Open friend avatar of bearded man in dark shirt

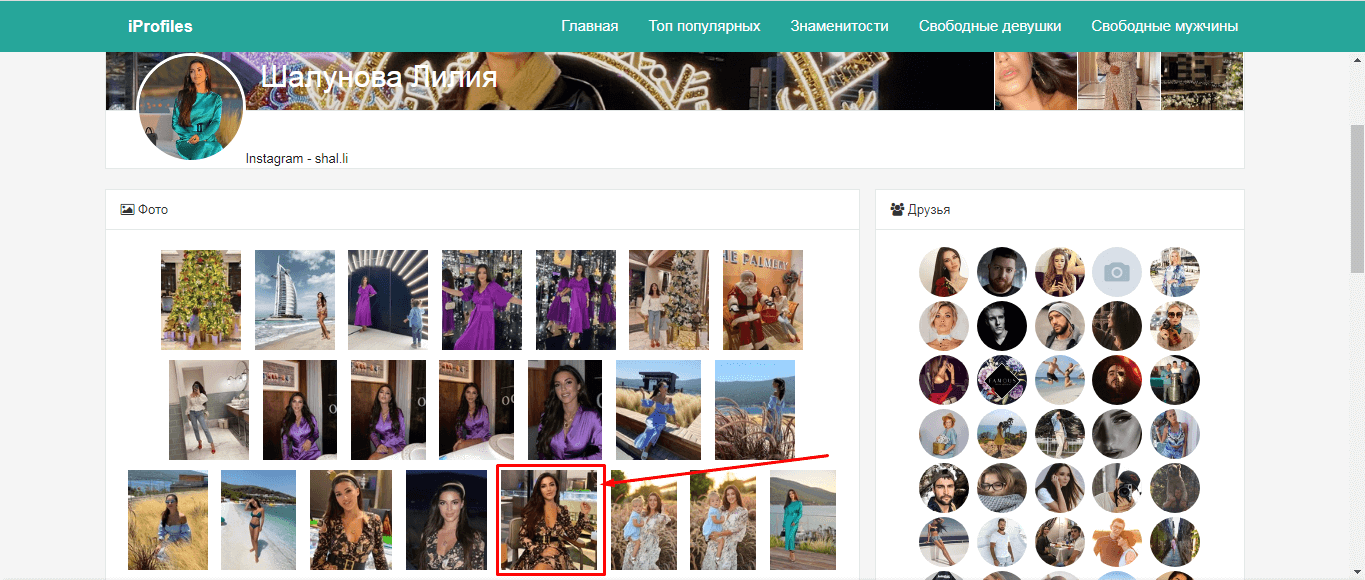coord(1002,272)
